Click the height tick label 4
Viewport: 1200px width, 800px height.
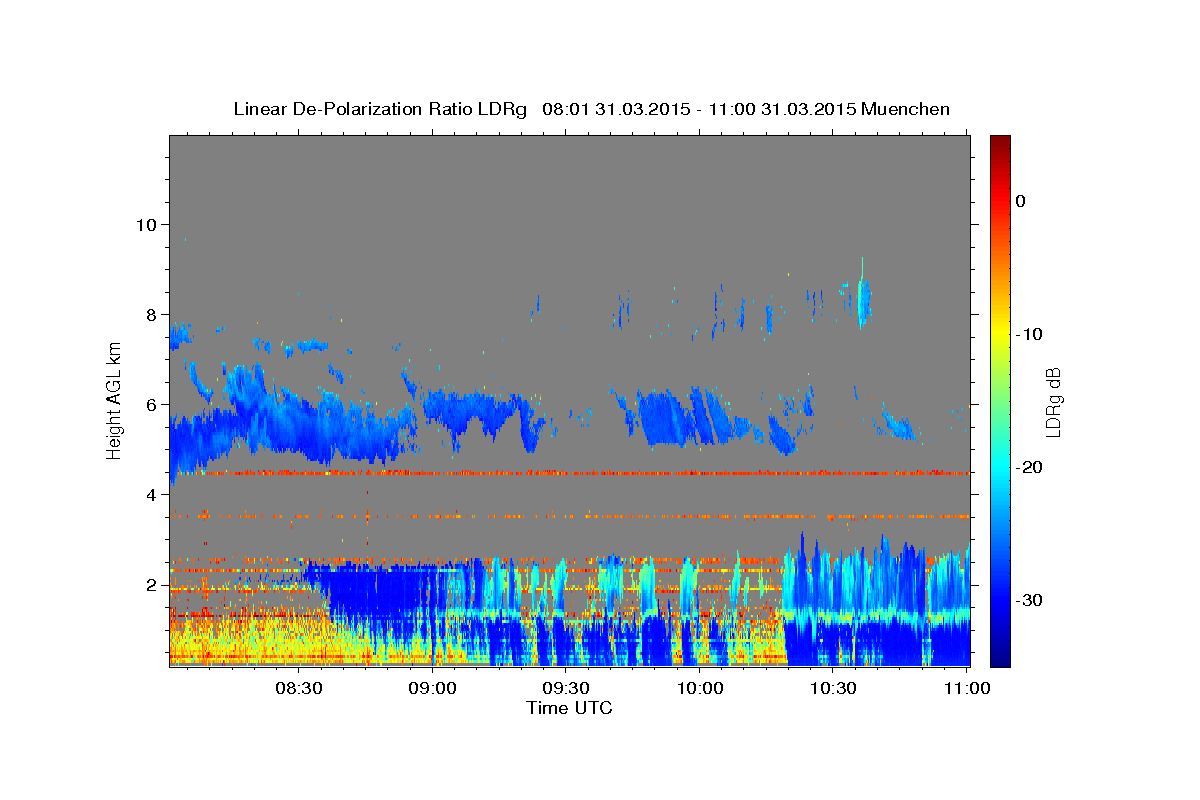point(153,494)
